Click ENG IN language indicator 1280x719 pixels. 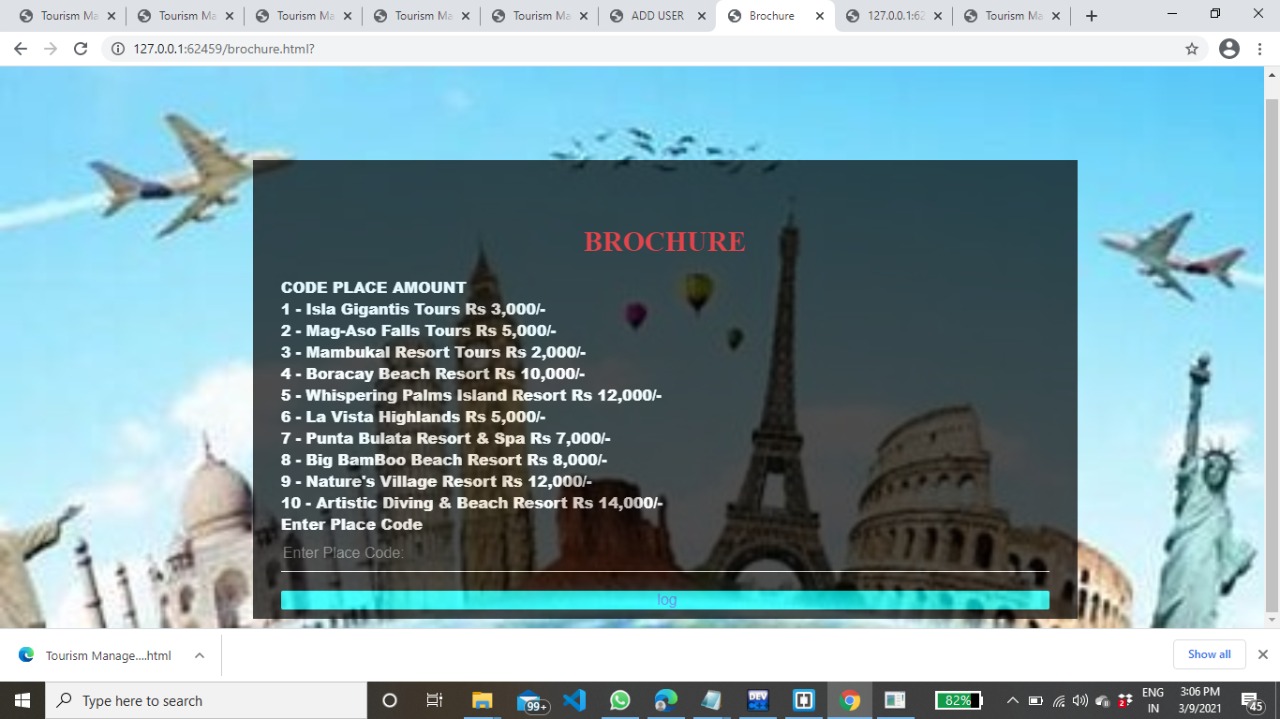click(x=1153, y=700)
